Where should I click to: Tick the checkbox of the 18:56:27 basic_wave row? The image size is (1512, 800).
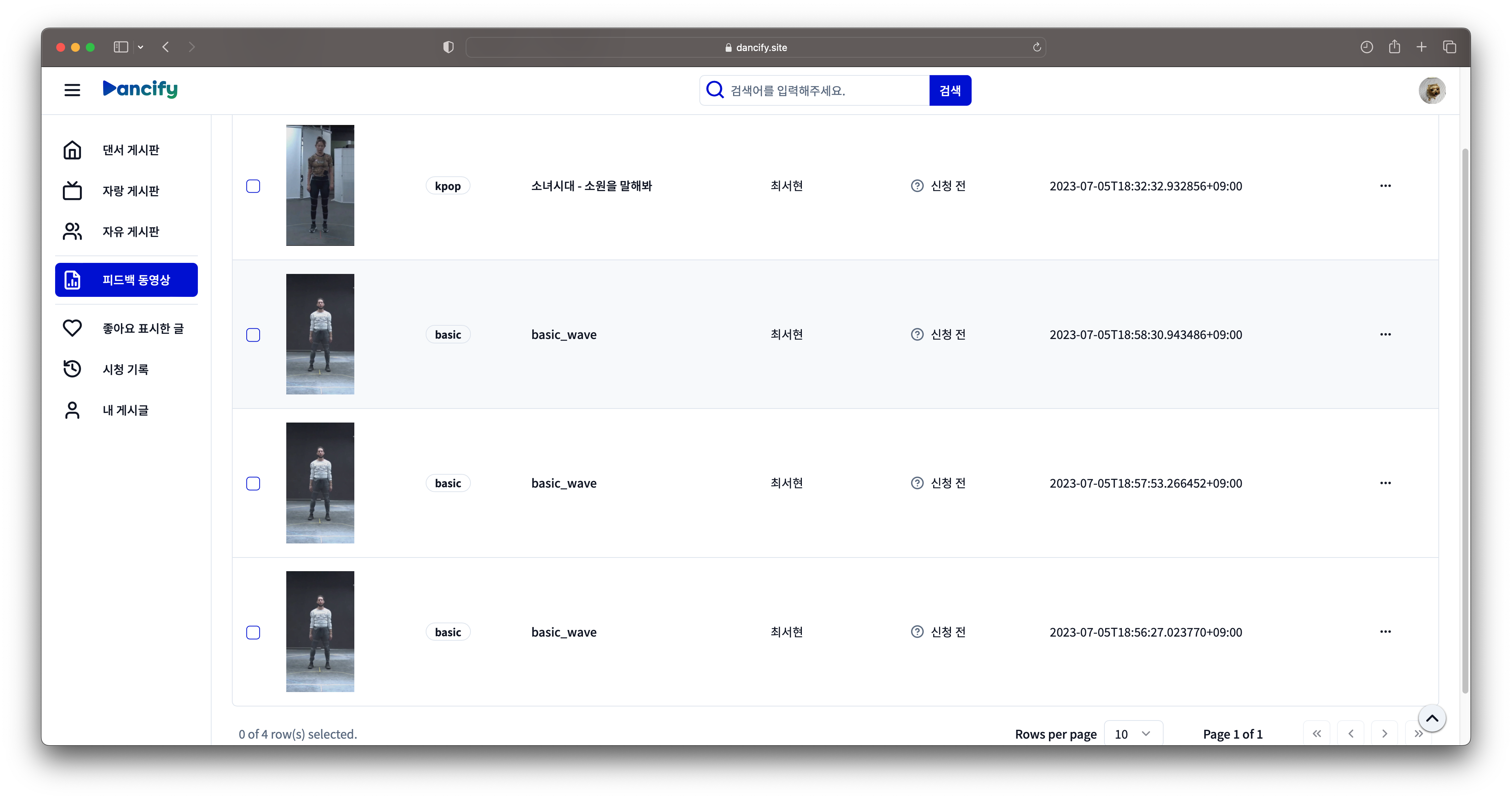tap(253, 632)
